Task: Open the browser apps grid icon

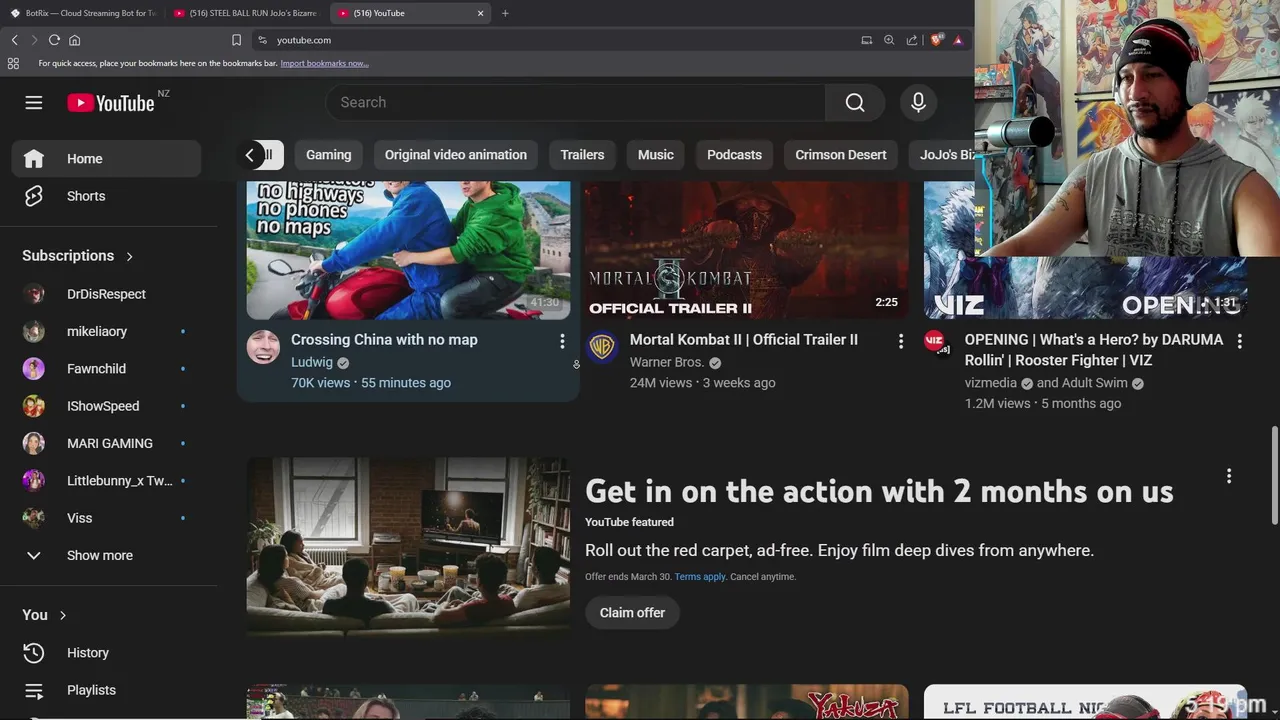Action: [x=13, y=63]
